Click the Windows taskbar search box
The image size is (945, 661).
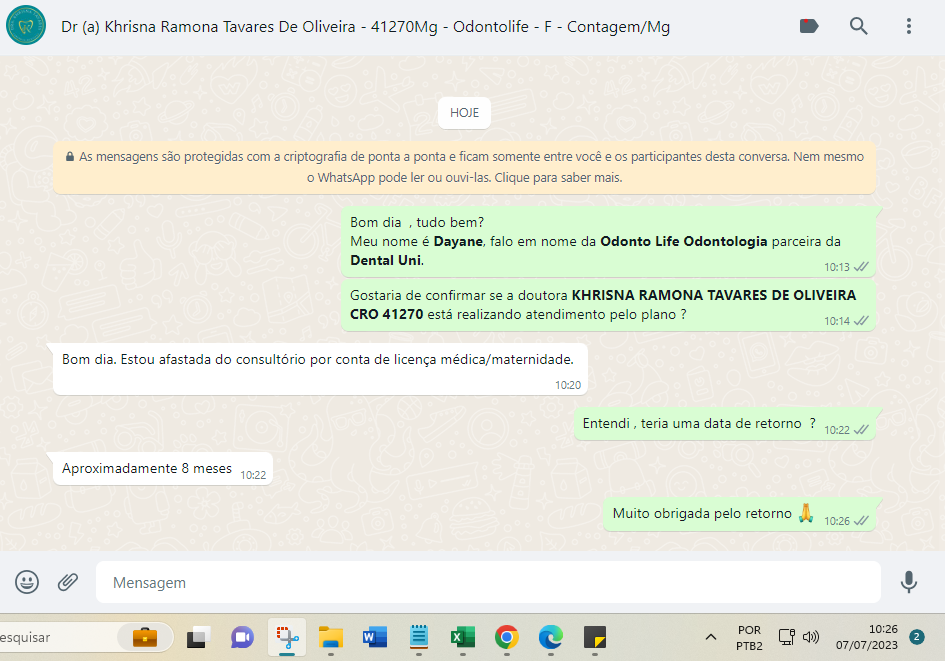click(86, 637)
